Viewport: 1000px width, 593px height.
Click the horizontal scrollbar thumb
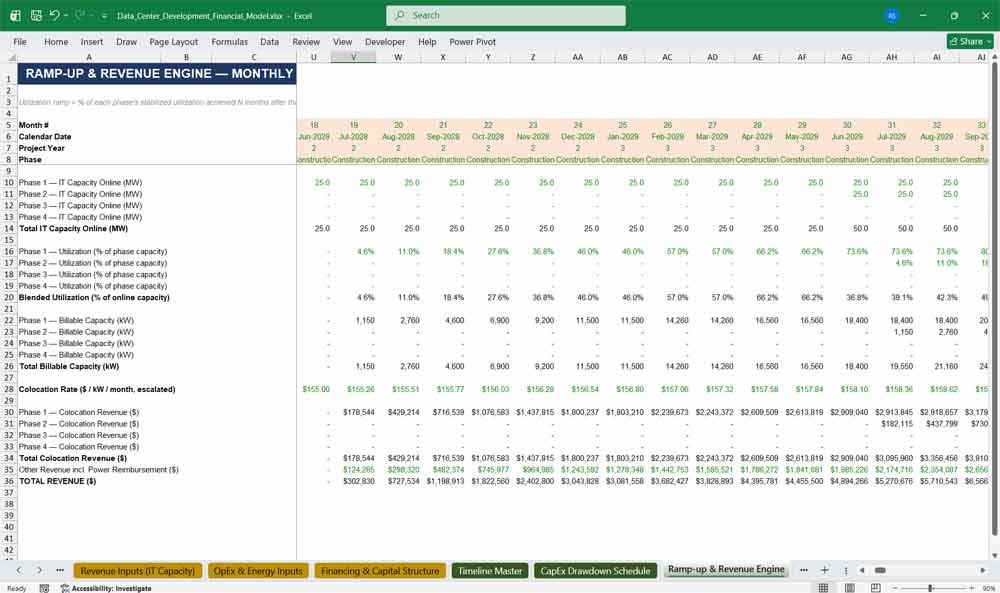point(880,570)
